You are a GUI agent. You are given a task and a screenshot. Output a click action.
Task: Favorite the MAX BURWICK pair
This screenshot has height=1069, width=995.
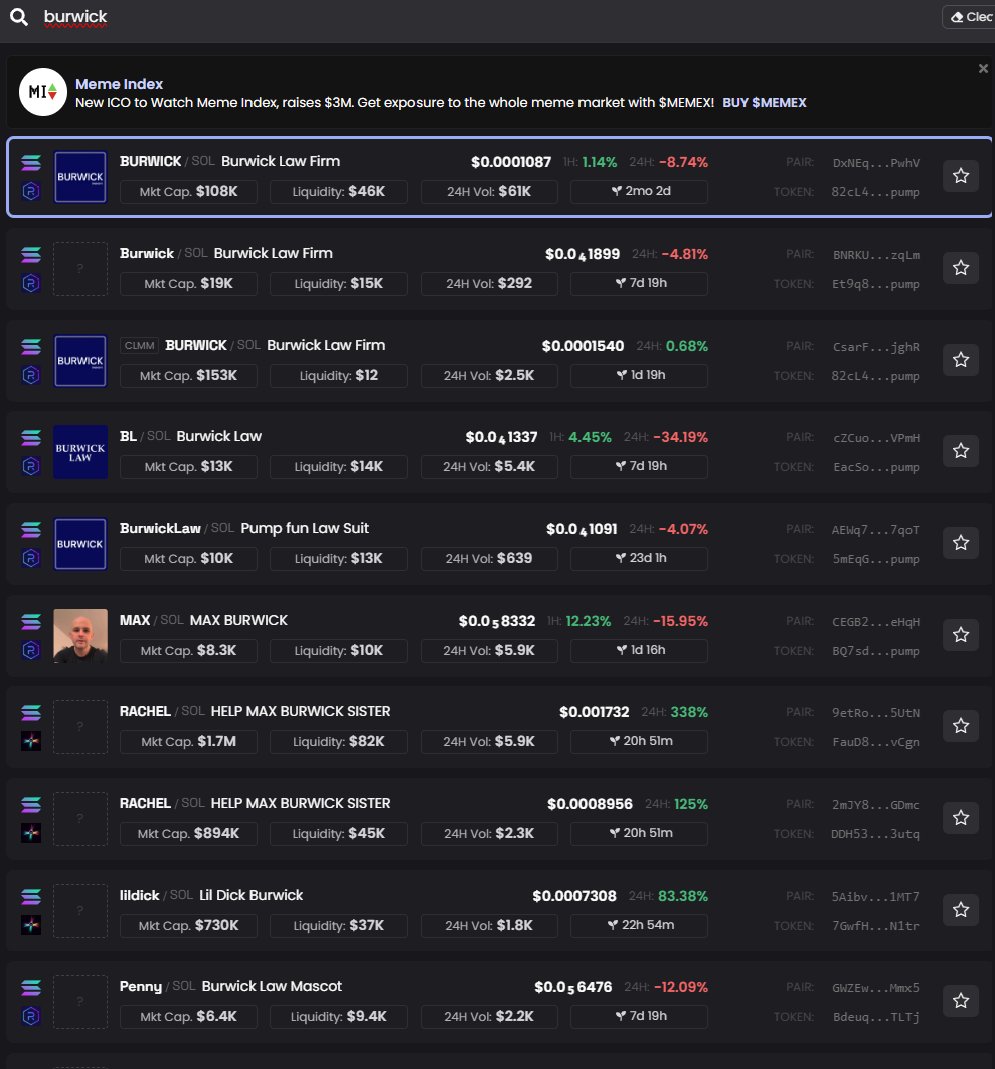tap(961, 635)
